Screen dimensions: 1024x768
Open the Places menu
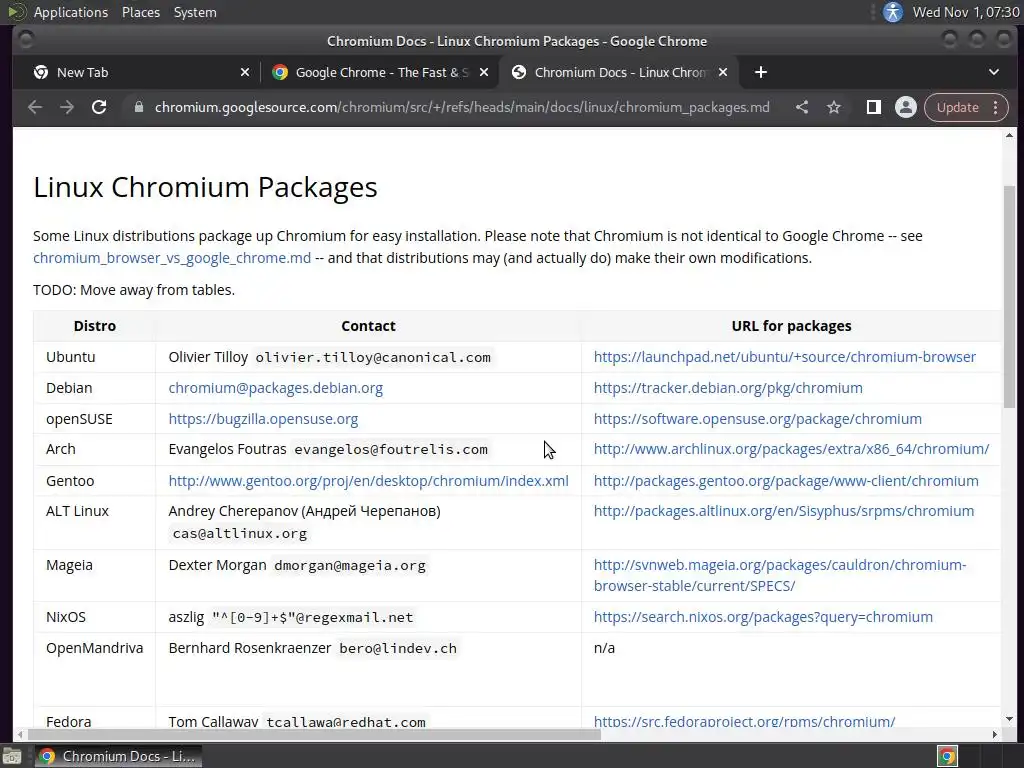[x=141, y=12]
